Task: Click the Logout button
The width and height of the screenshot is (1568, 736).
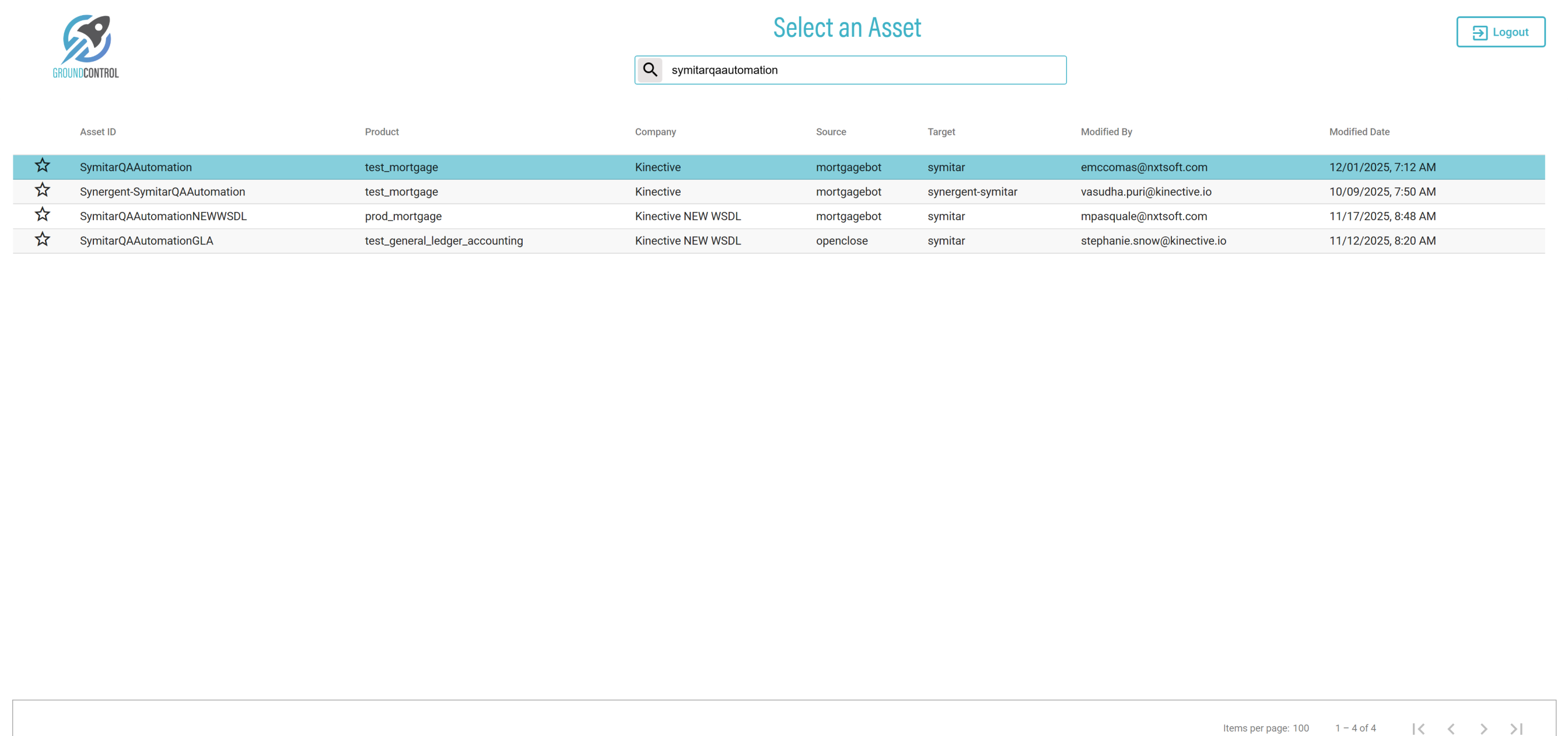Action: pos(1500,32)
